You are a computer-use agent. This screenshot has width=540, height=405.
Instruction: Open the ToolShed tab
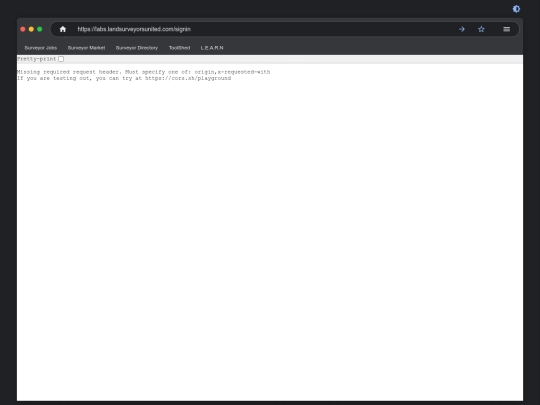coord(179,48)
